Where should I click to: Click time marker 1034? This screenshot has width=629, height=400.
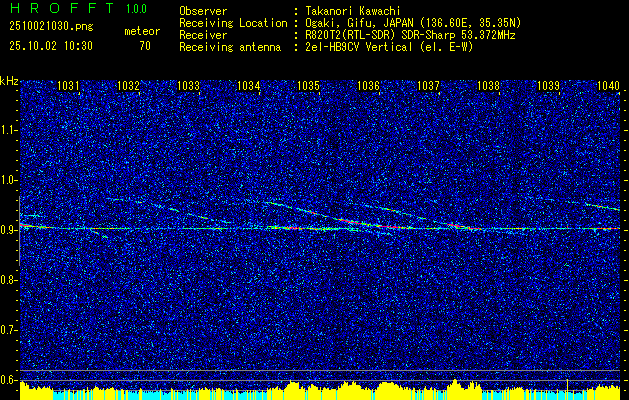[x=248, y=85]
